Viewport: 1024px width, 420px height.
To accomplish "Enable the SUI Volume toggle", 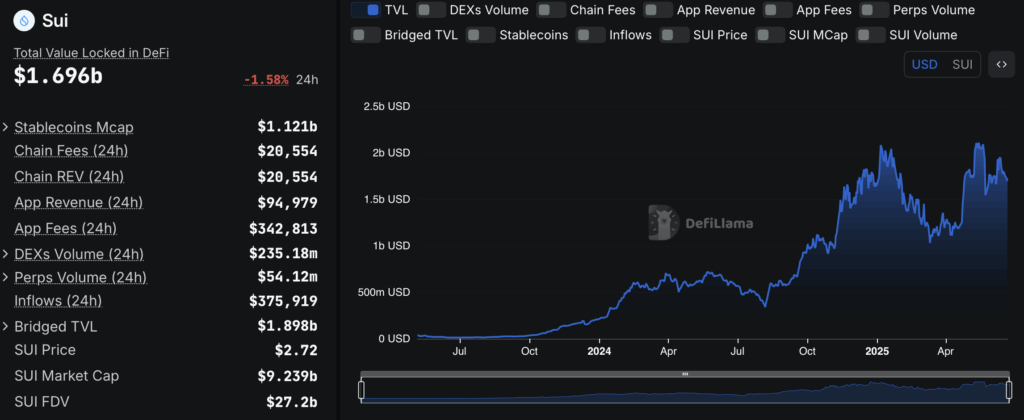I will pos(871,35).
